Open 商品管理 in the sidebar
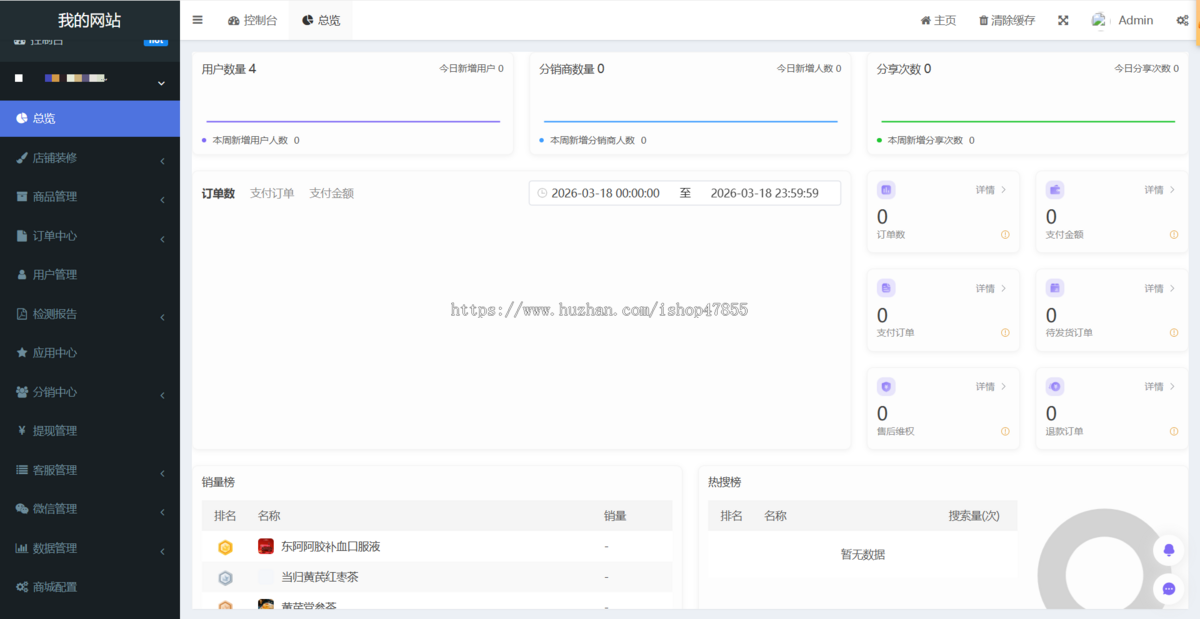 tap(90, 197)
